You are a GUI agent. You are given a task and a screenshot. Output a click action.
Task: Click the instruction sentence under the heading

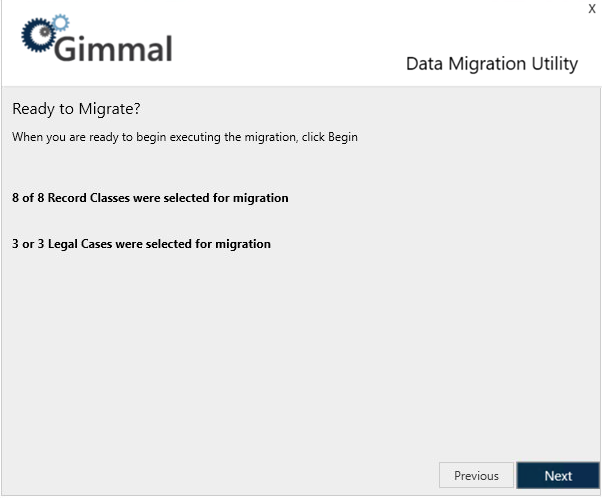click(x=184, y=137)
